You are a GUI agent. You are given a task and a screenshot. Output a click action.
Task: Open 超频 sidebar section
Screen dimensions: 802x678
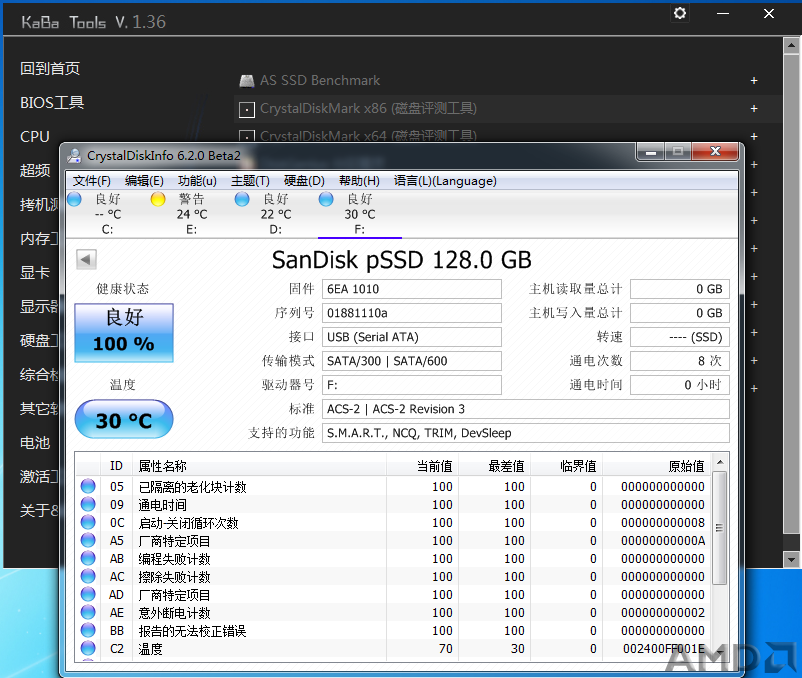tap(35, 171)
